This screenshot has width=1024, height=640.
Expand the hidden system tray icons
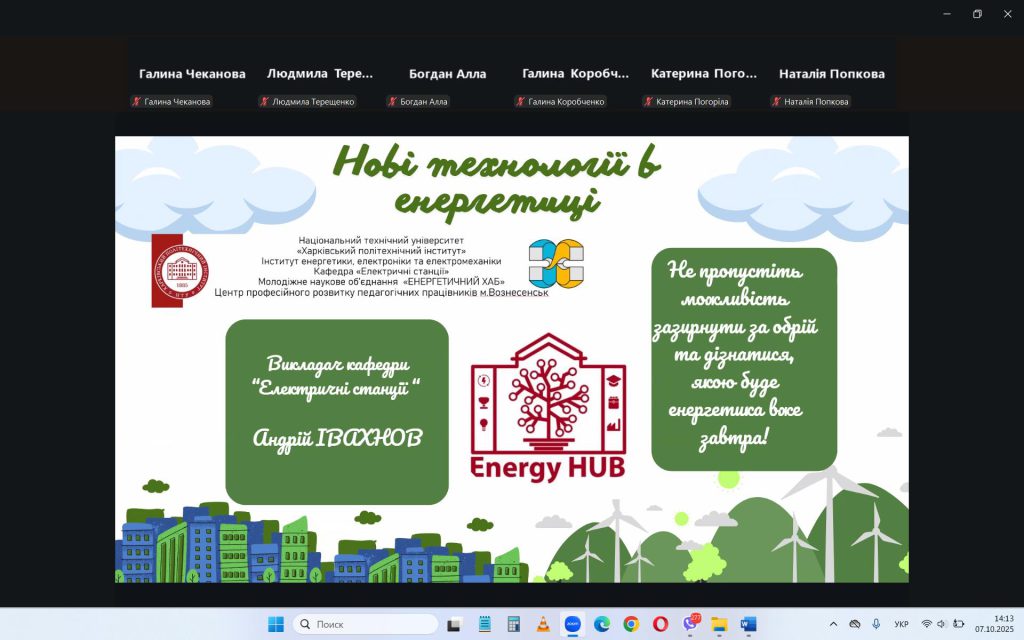(834, 624)
